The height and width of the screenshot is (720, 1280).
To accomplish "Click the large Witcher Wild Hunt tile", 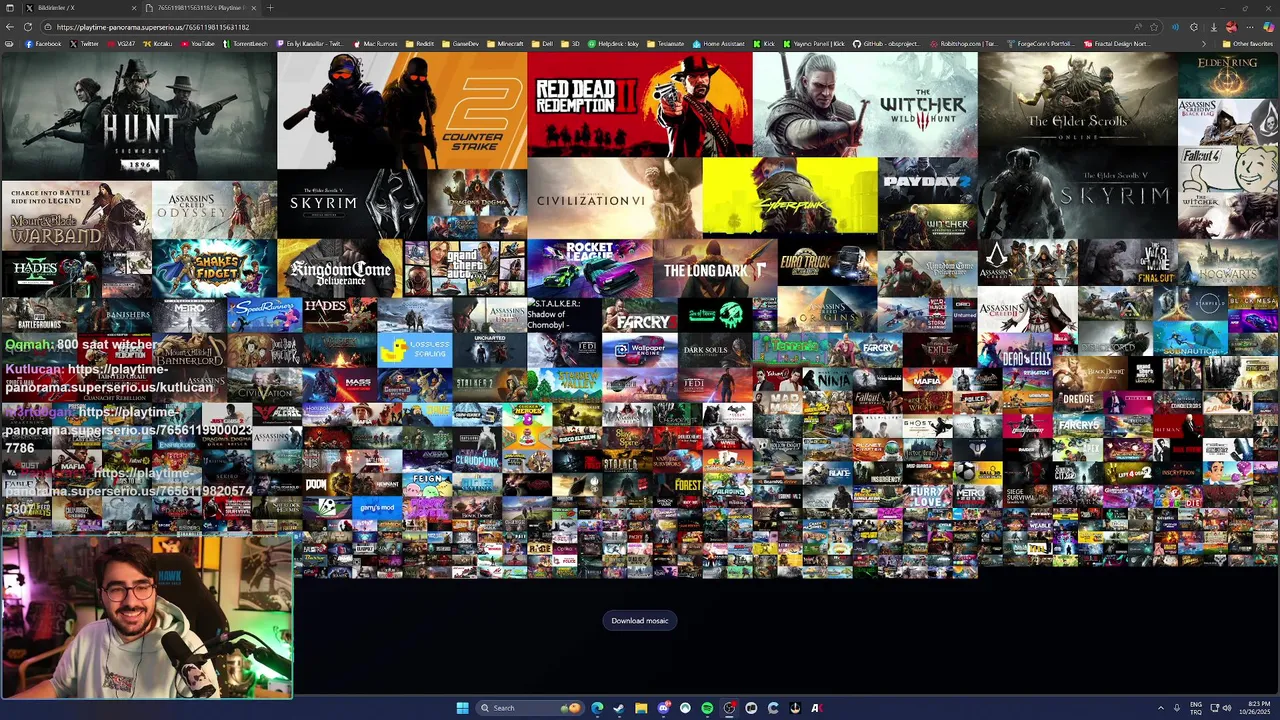I will coord(865,104).
